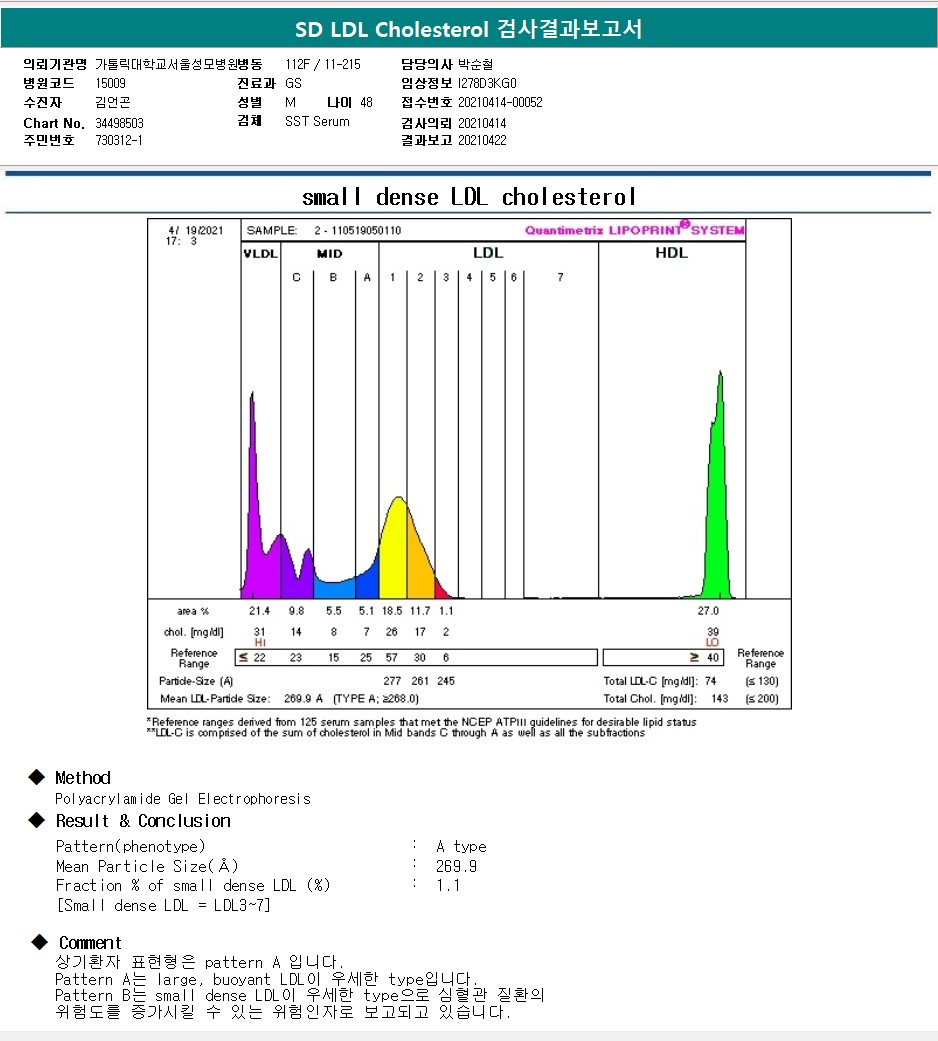Select area % value '18.5'
Image resolution: width=938 pixels, height=1041 pixels.
392,611
